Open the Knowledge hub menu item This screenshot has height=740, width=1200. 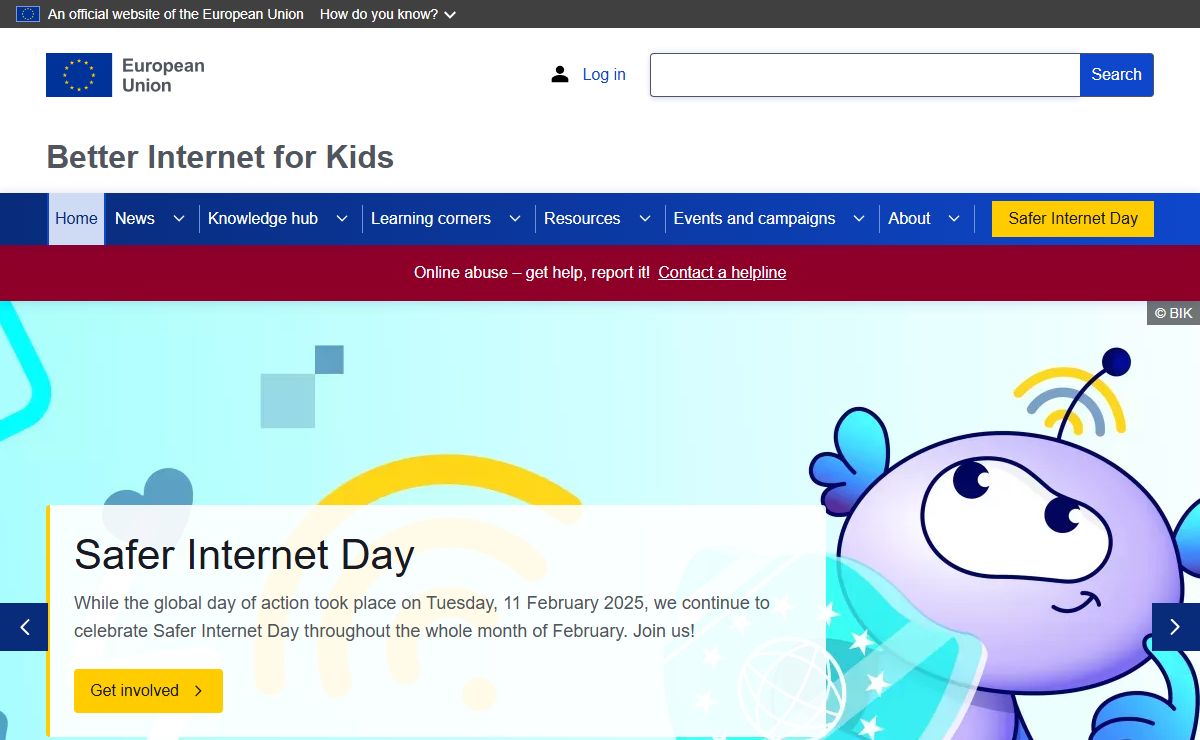[x=263, y=219]
